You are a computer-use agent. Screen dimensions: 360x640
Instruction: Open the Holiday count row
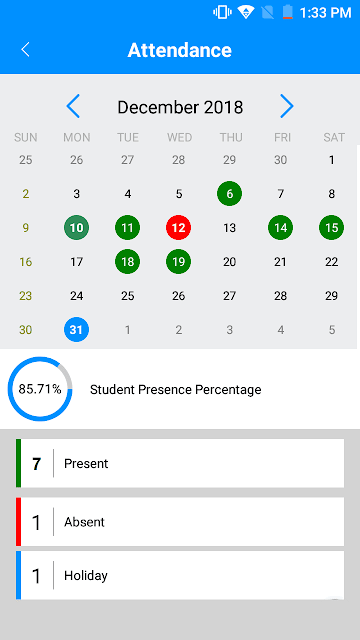click(180, 575)
